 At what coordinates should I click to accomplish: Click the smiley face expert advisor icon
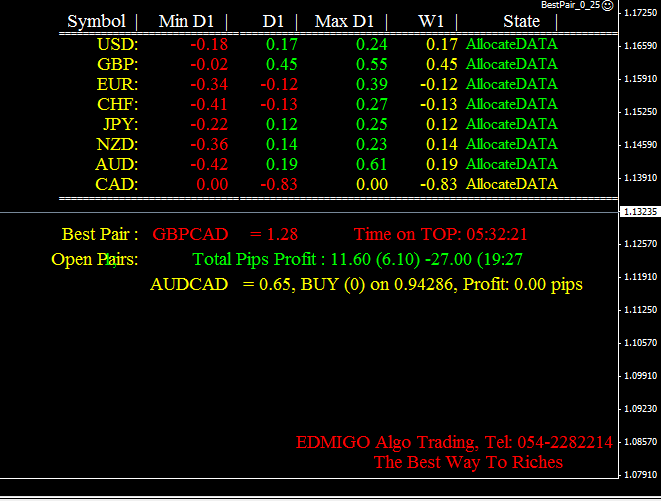pos(607,5)
